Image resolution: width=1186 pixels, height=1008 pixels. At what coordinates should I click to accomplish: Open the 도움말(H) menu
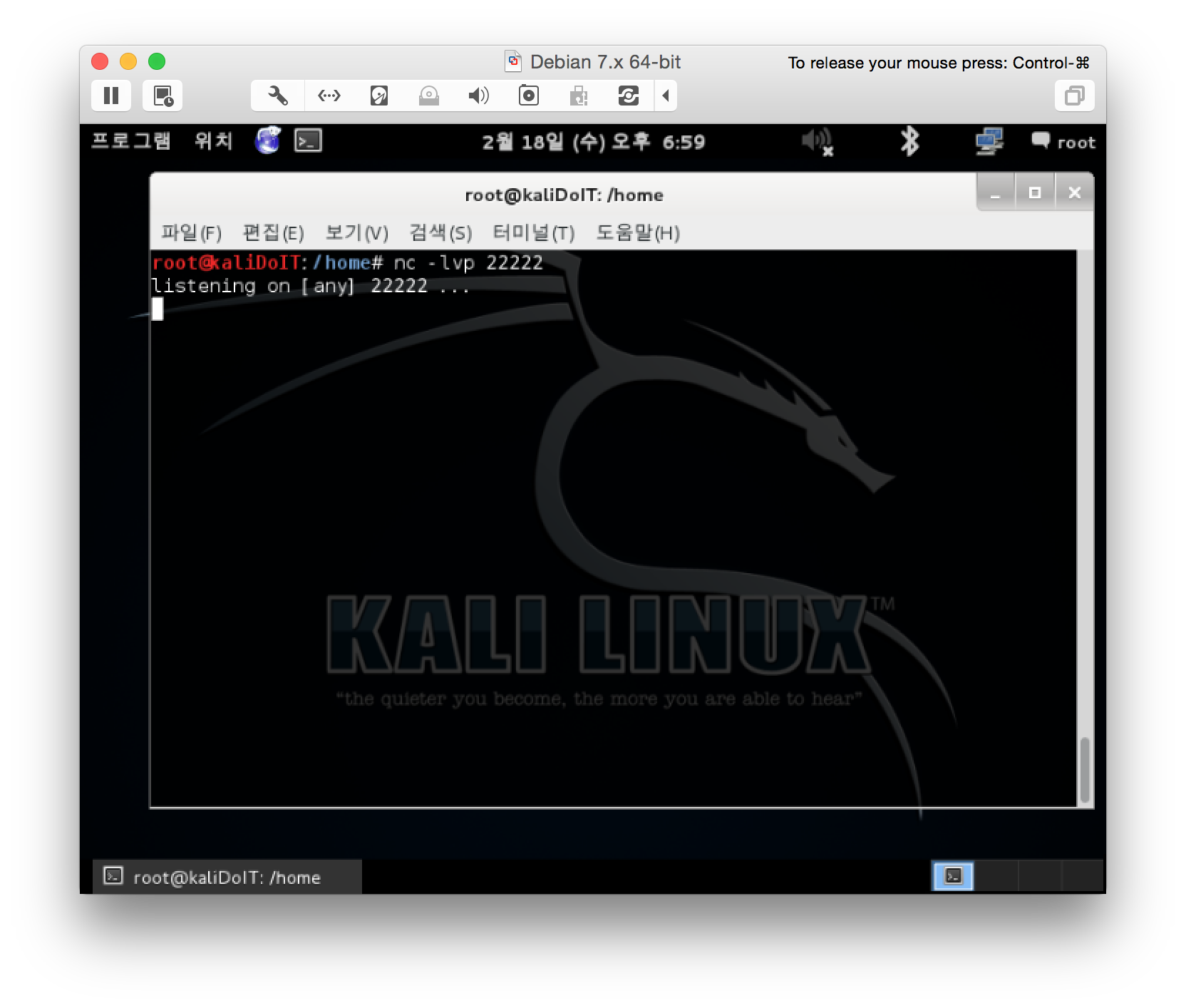coord(638,232)
